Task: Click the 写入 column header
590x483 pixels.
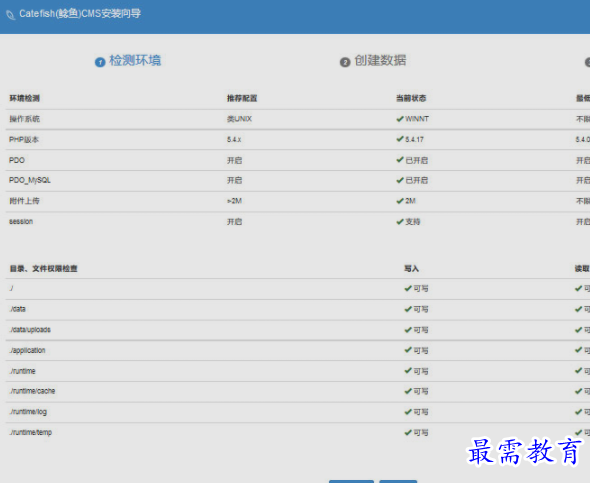Action: point(412,269)
